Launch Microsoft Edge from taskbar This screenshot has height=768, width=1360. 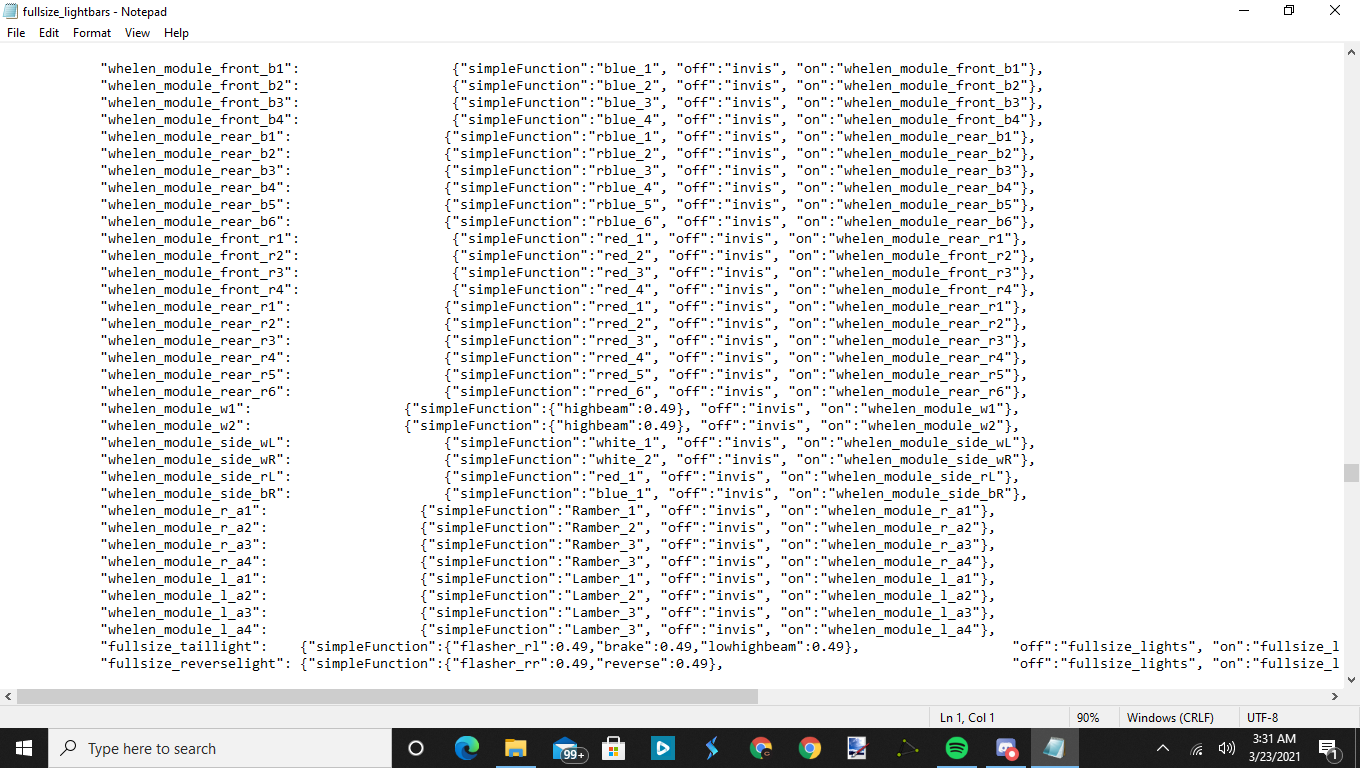point(467,748)
